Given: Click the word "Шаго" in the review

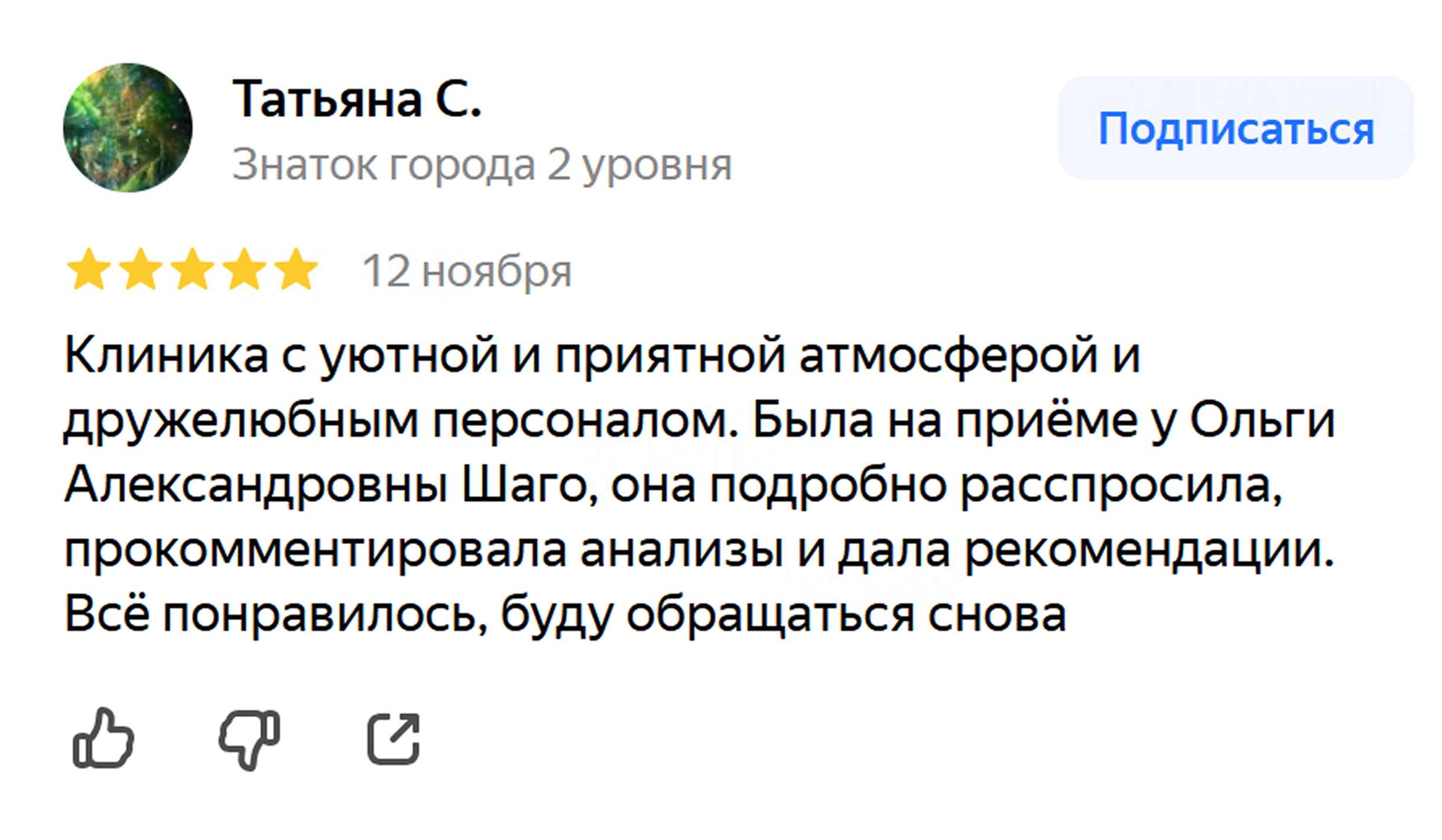Looking at the screenshot, I should pos(524,486).
